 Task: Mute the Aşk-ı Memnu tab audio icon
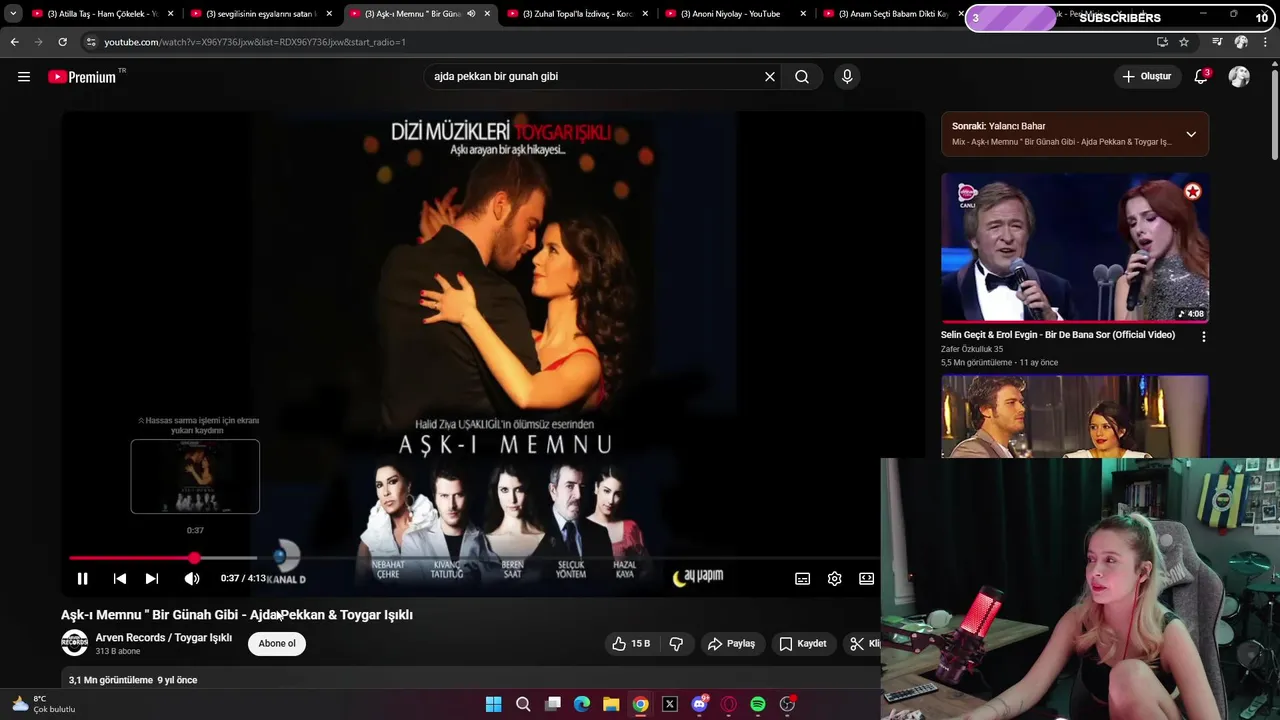tap(471, 14)
